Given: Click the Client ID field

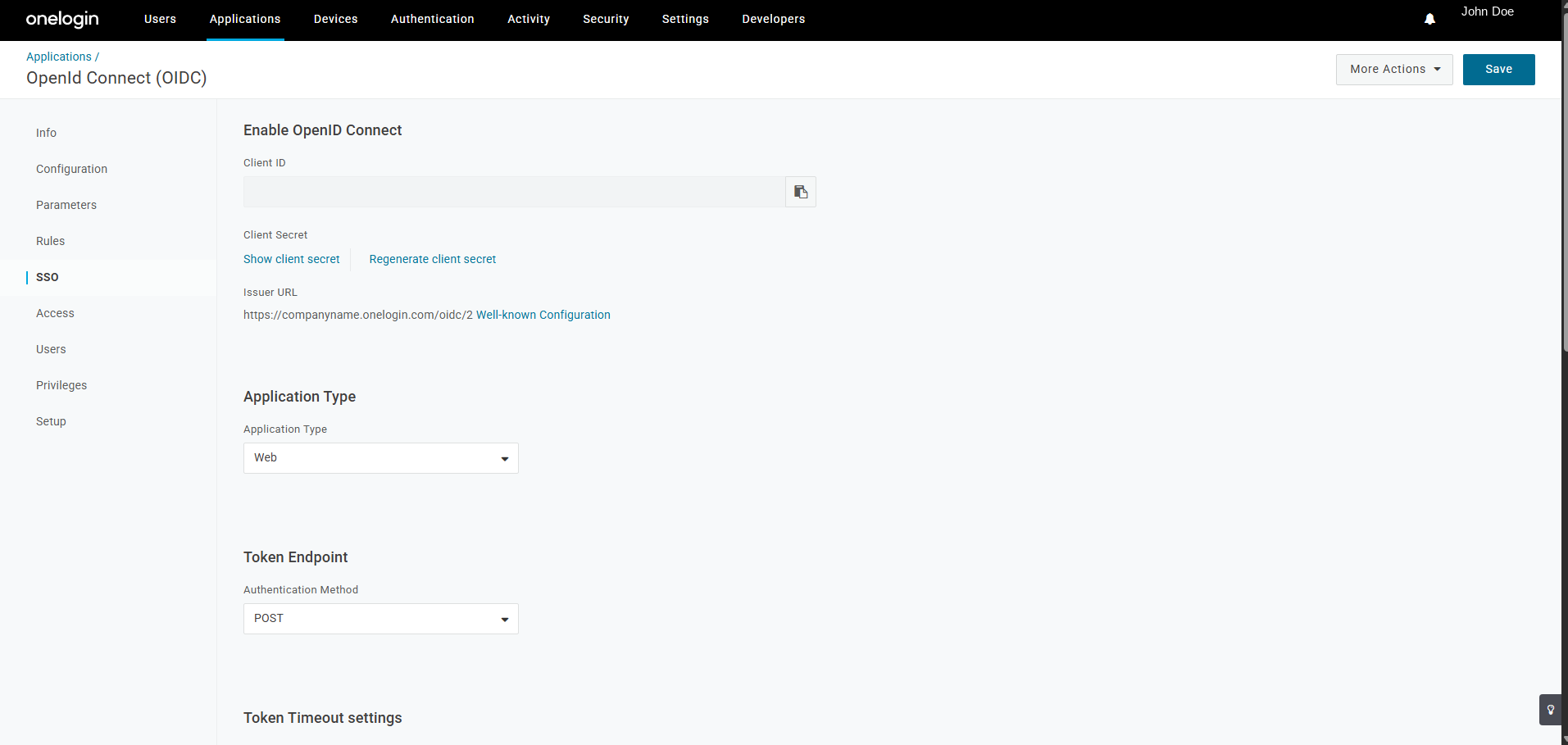Looking at the screenshot, I should tap(514, 192).
